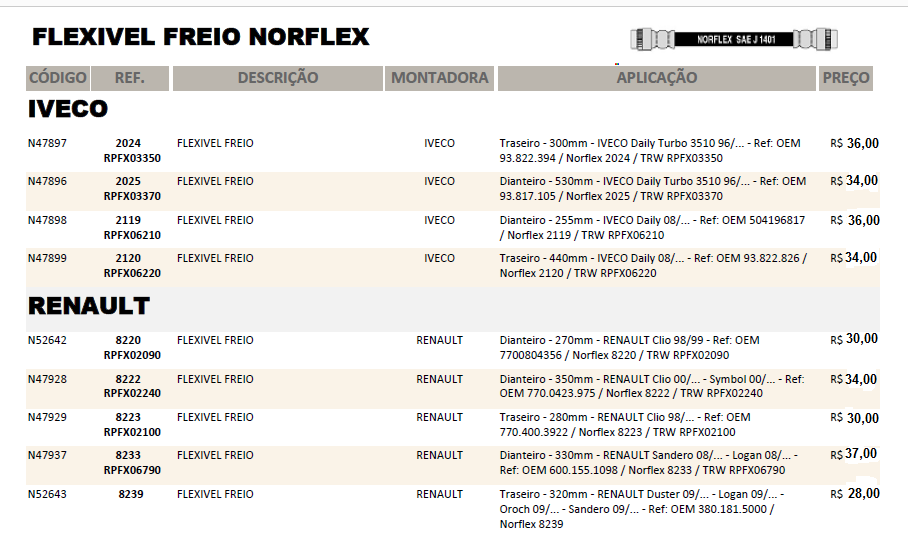Image resolution: width=908 pixels, height=547 pixels.
Task: Click product code N47897
Action: point(48,143)
